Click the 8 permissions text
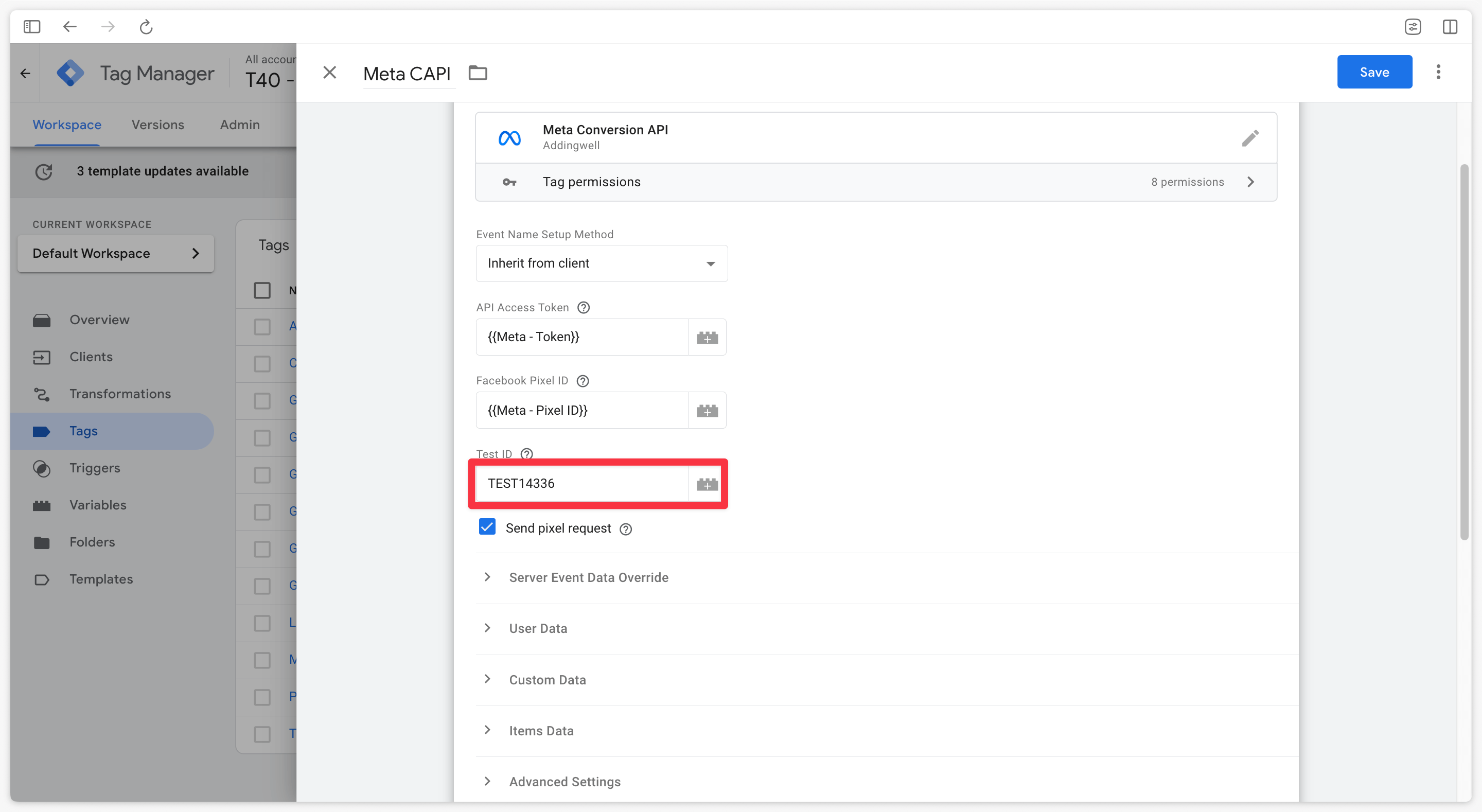The image size is (1482, 812). coord(1187,183)
